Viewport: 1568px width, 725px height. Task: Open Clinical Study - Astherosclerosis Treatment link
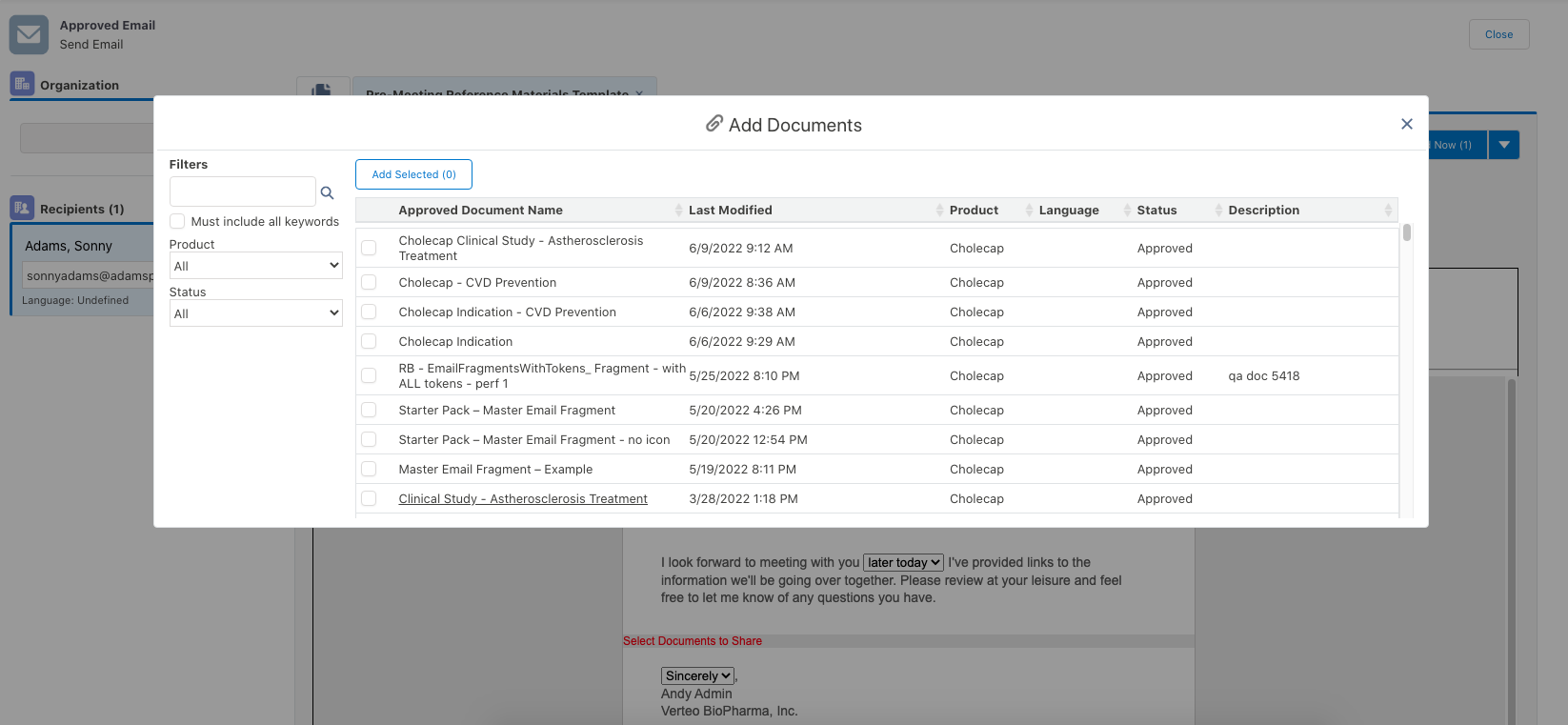[x=523, y=499]
